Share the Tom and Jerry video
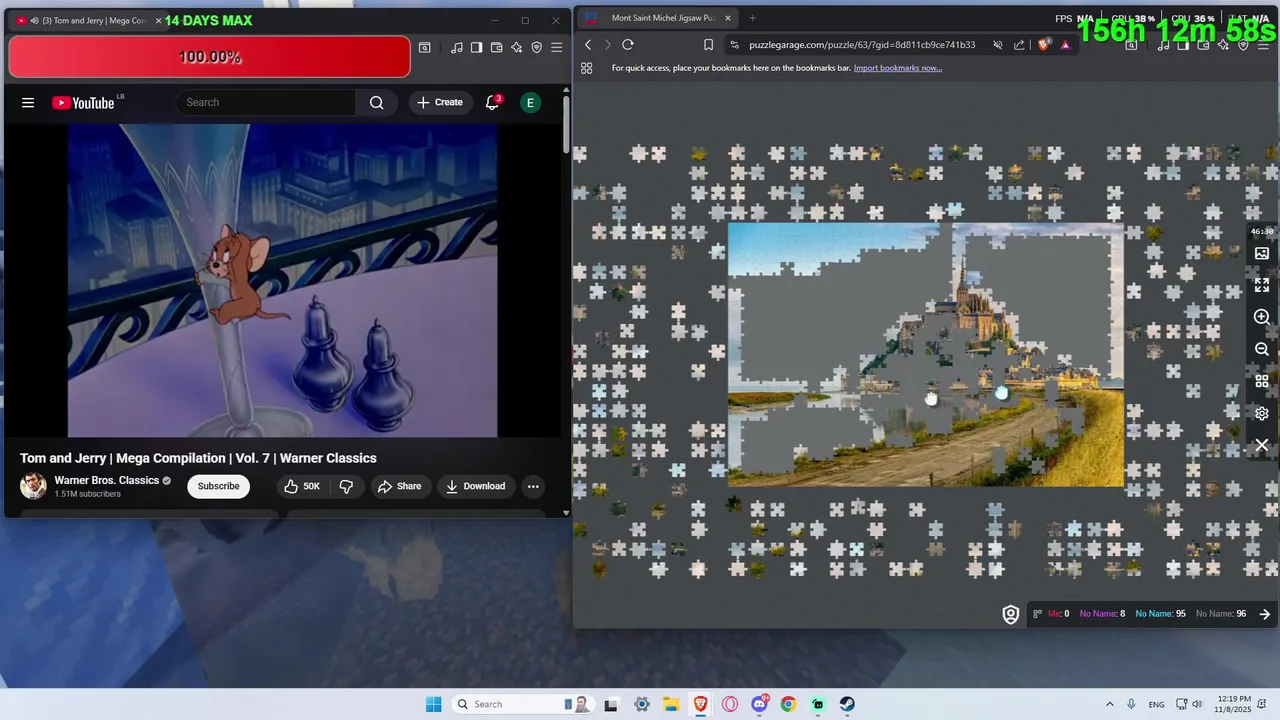The width and height of the screenshot is (1280, 720). (x=399, y=486)
